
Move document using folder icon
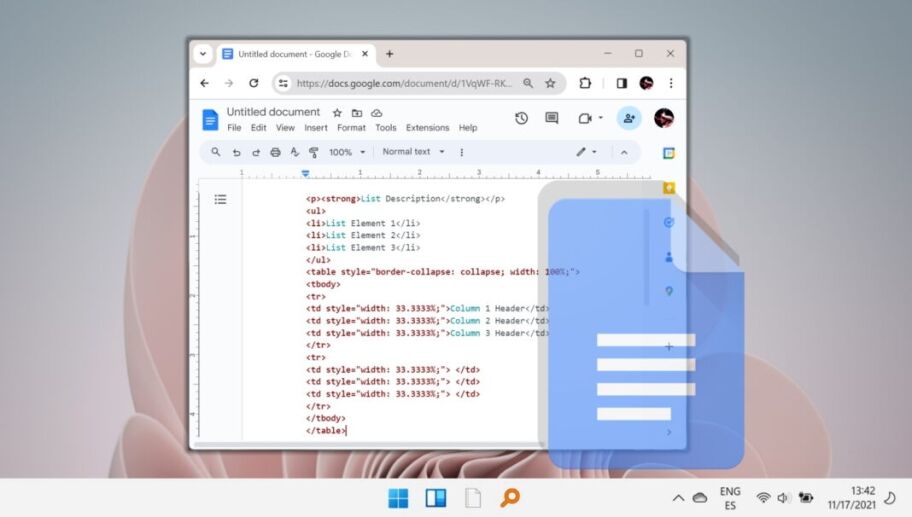pyautogui.click(x=357, y=113)
